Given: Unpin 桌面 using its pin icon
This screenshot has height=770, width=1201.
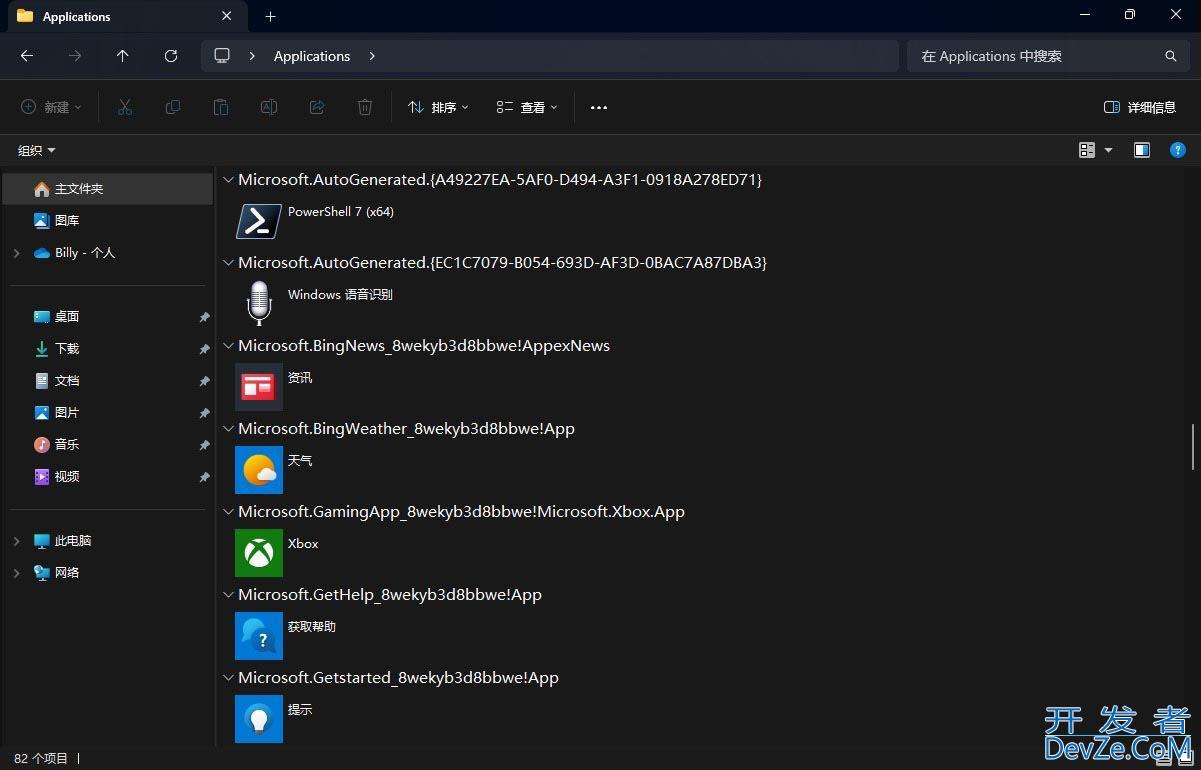Looking at the screenshot, I should click(x=204, y=317).
